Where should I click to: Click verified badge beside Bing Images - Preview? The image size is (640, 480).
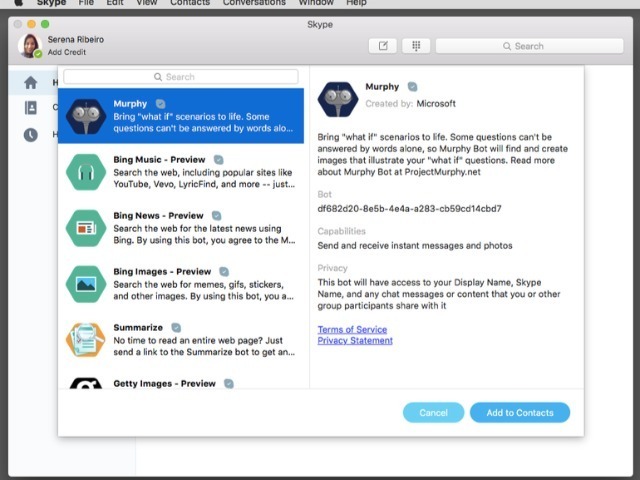point(224,271)
